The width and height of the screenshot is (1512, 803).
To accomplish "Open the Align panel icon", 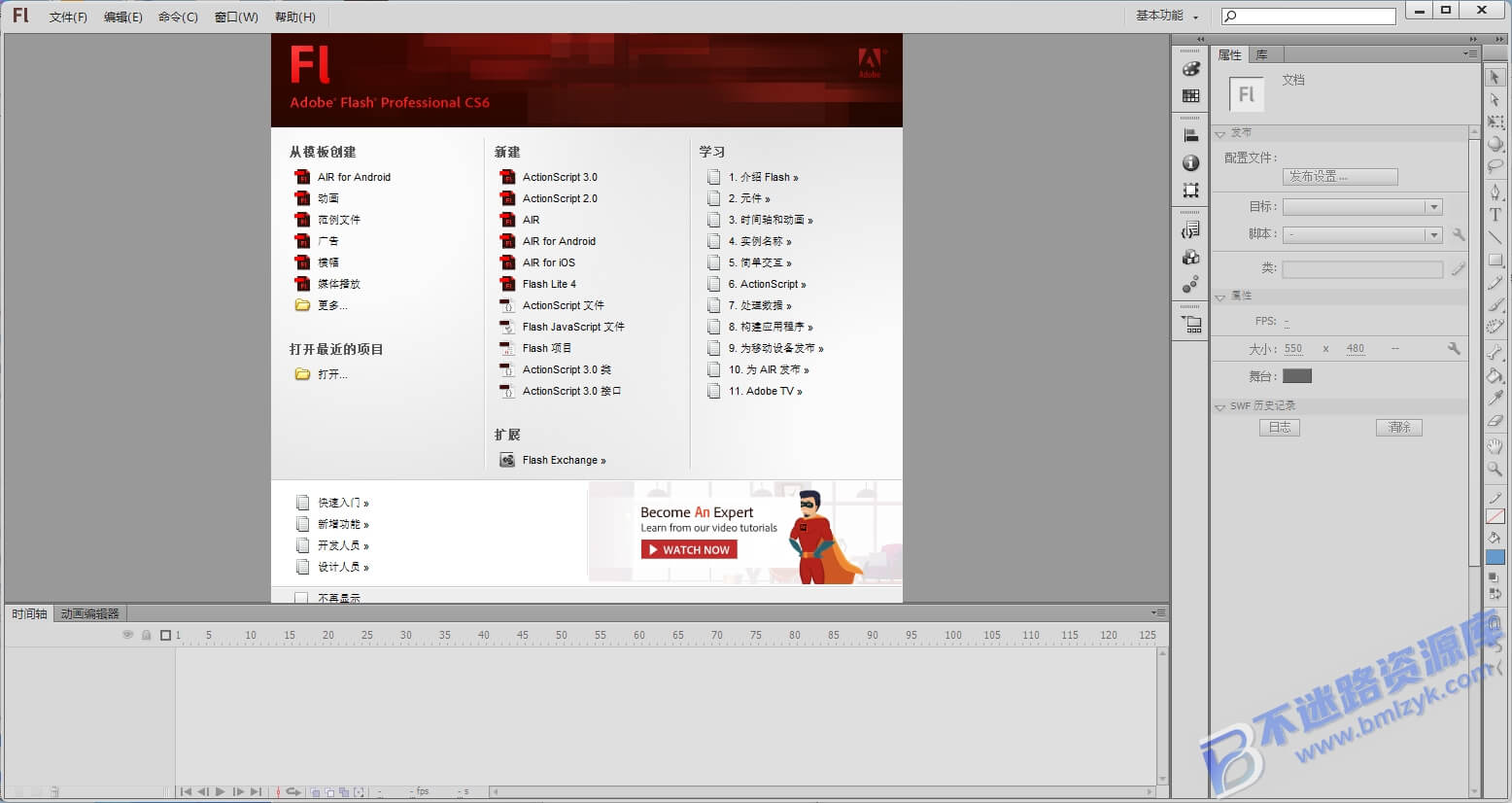I will [1190, 136].
